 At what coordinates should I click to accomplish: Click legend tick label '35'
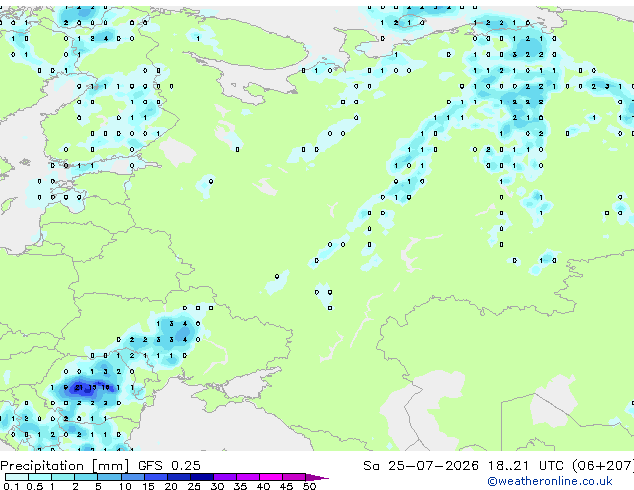[240, 486]
